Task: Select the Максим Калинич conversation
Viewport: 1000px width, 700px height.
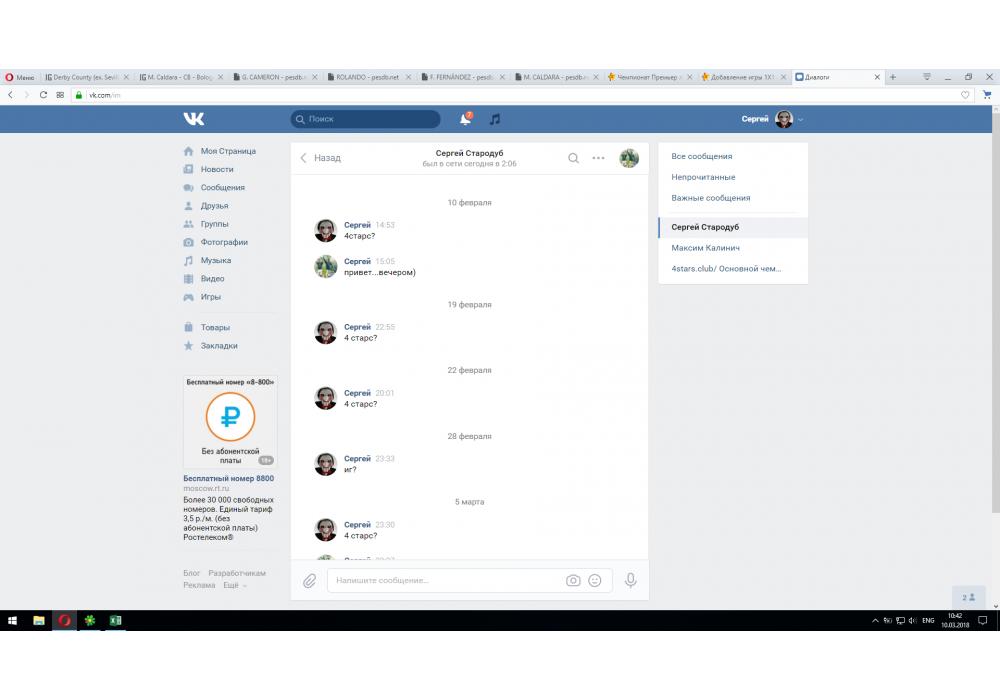Action: point(705,247)
